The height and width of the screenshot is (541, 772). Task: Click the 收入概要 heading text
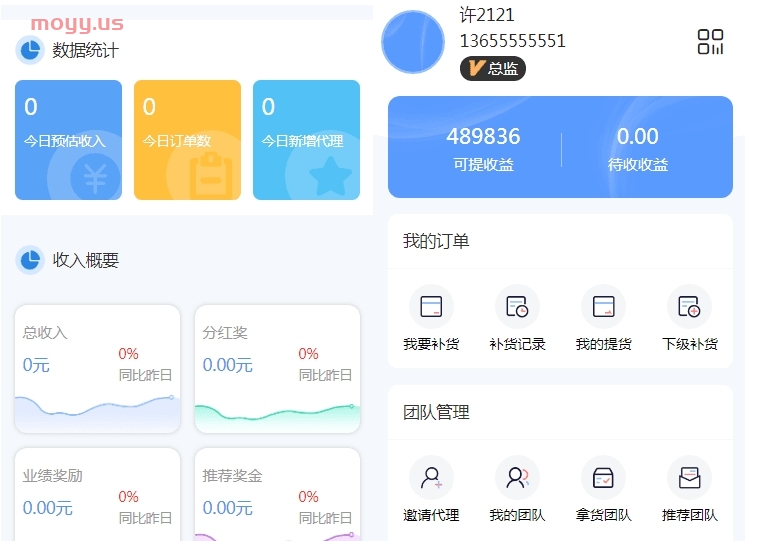pyautogui.click(x=86, y=260)
